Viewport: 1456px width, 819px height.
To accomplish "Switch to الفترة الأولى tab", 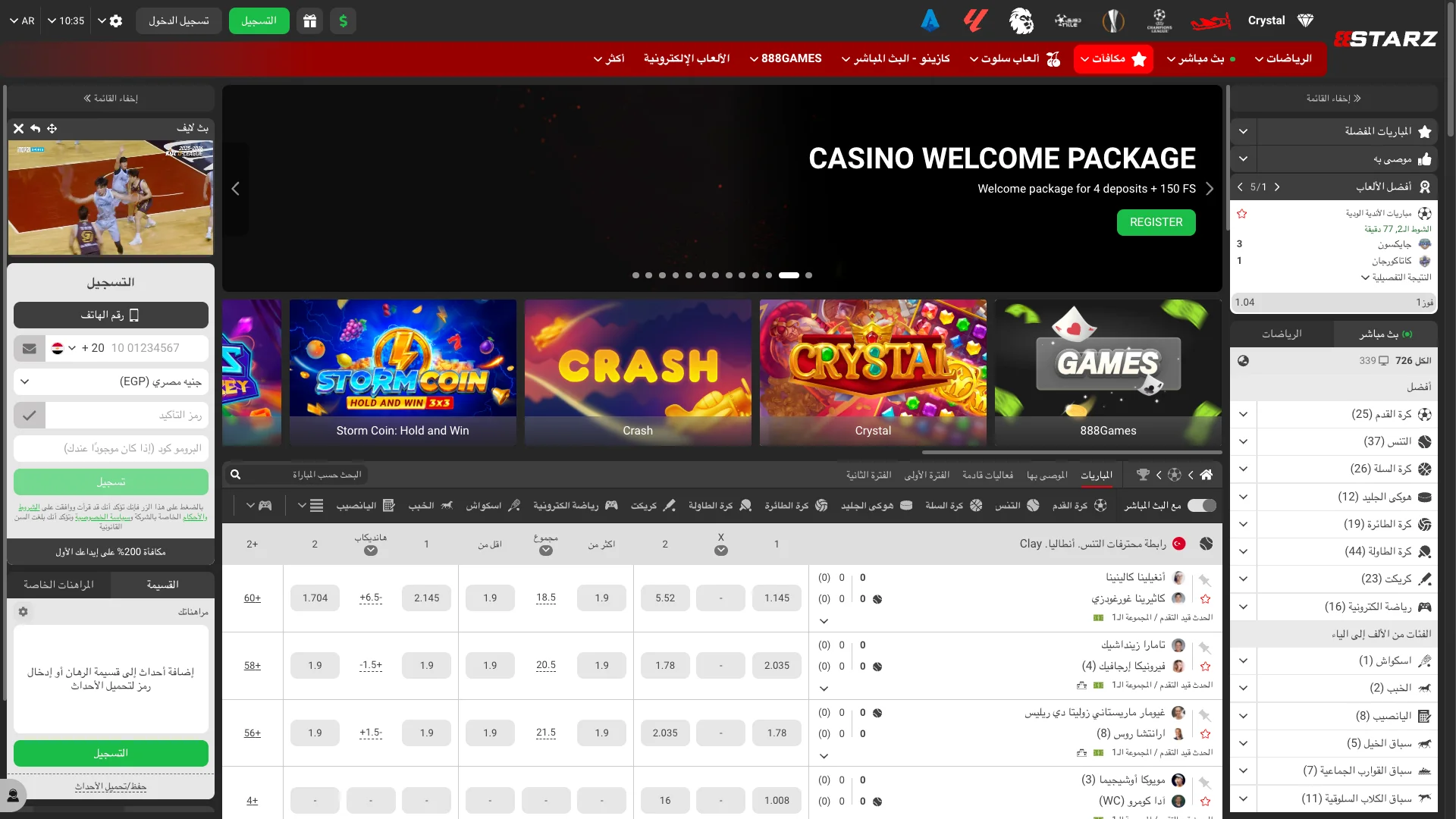I will (927, 475).
